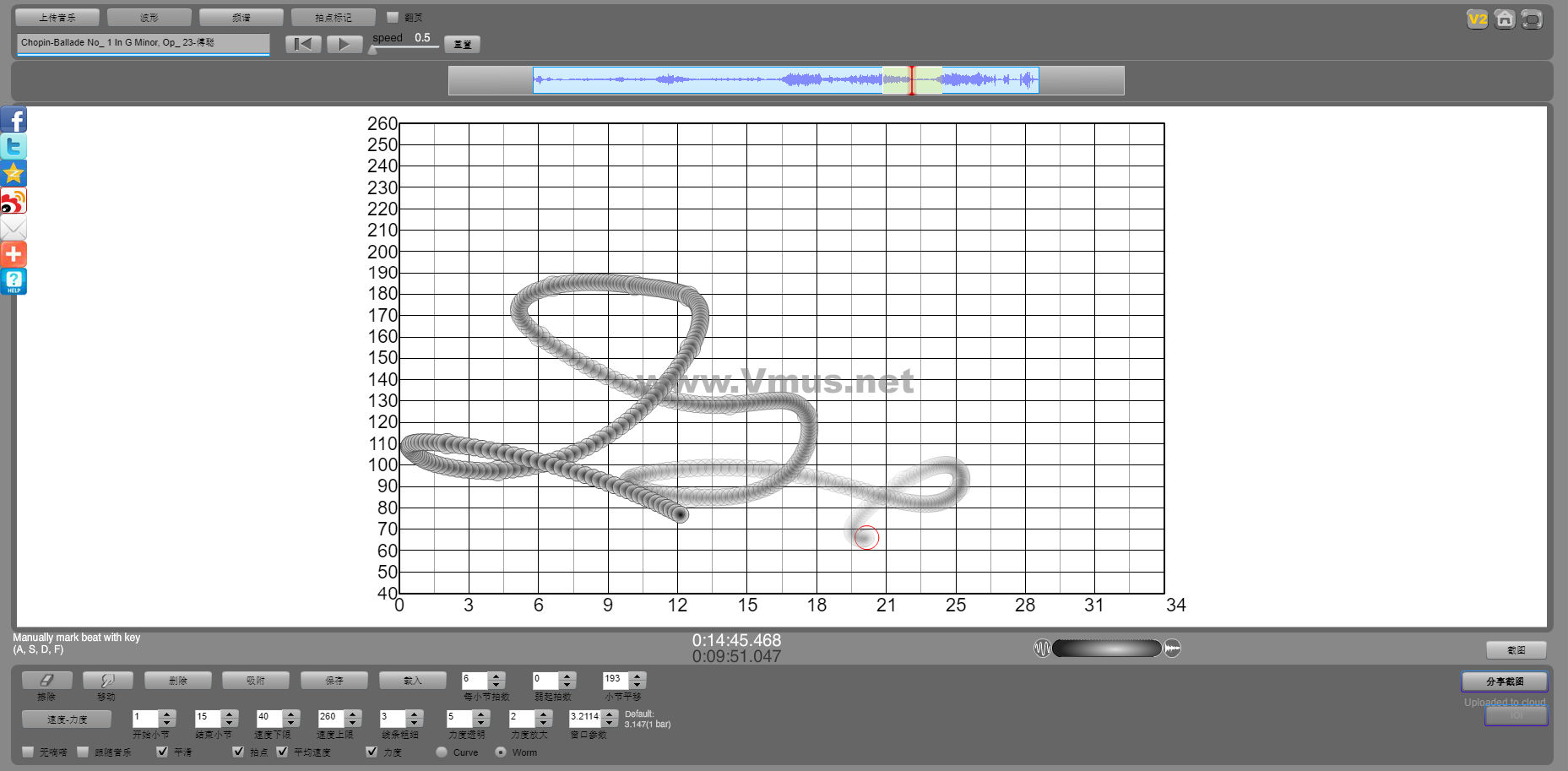
Task: Switch to the 频谱 spectrum view
Action: pyautogui.click(x=241, y=17)
